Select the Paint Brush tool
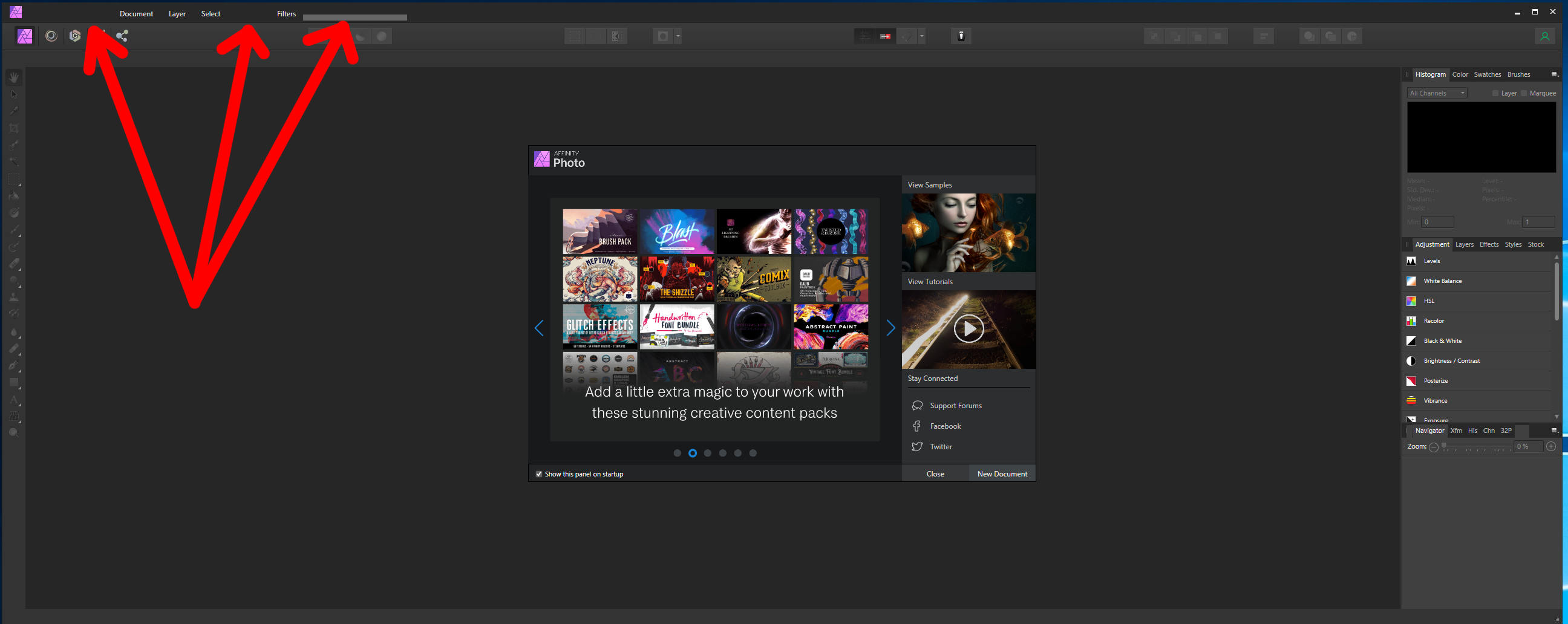Viewport: 1568px width, 624px height. click(x=14, y=230)
